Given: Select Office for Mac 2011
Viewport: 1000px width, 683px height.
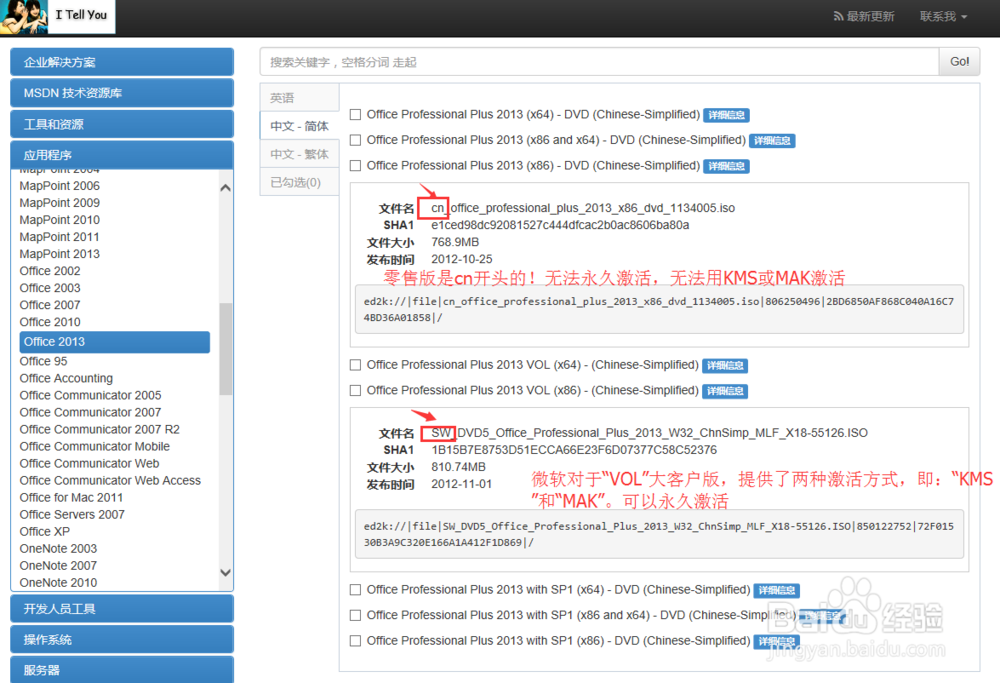Looking at the screenshot, I should [x=71, y=498].
